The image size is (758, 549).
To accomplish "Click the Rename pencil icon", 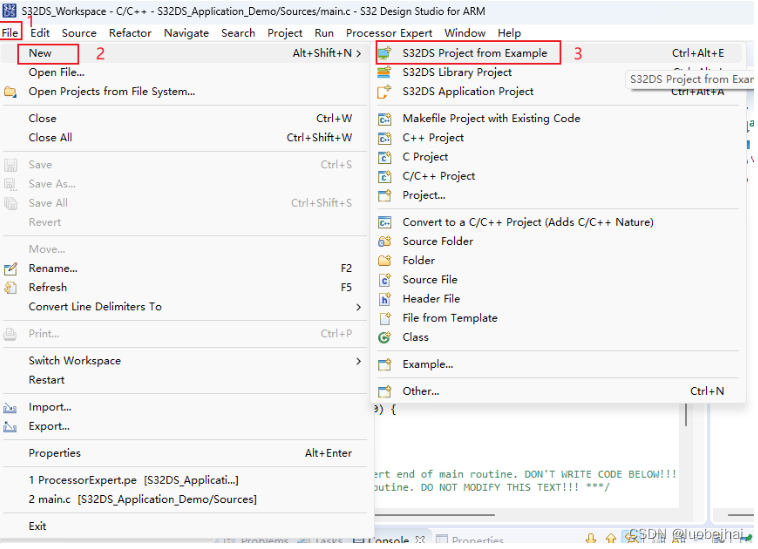I will pos(10,269).
